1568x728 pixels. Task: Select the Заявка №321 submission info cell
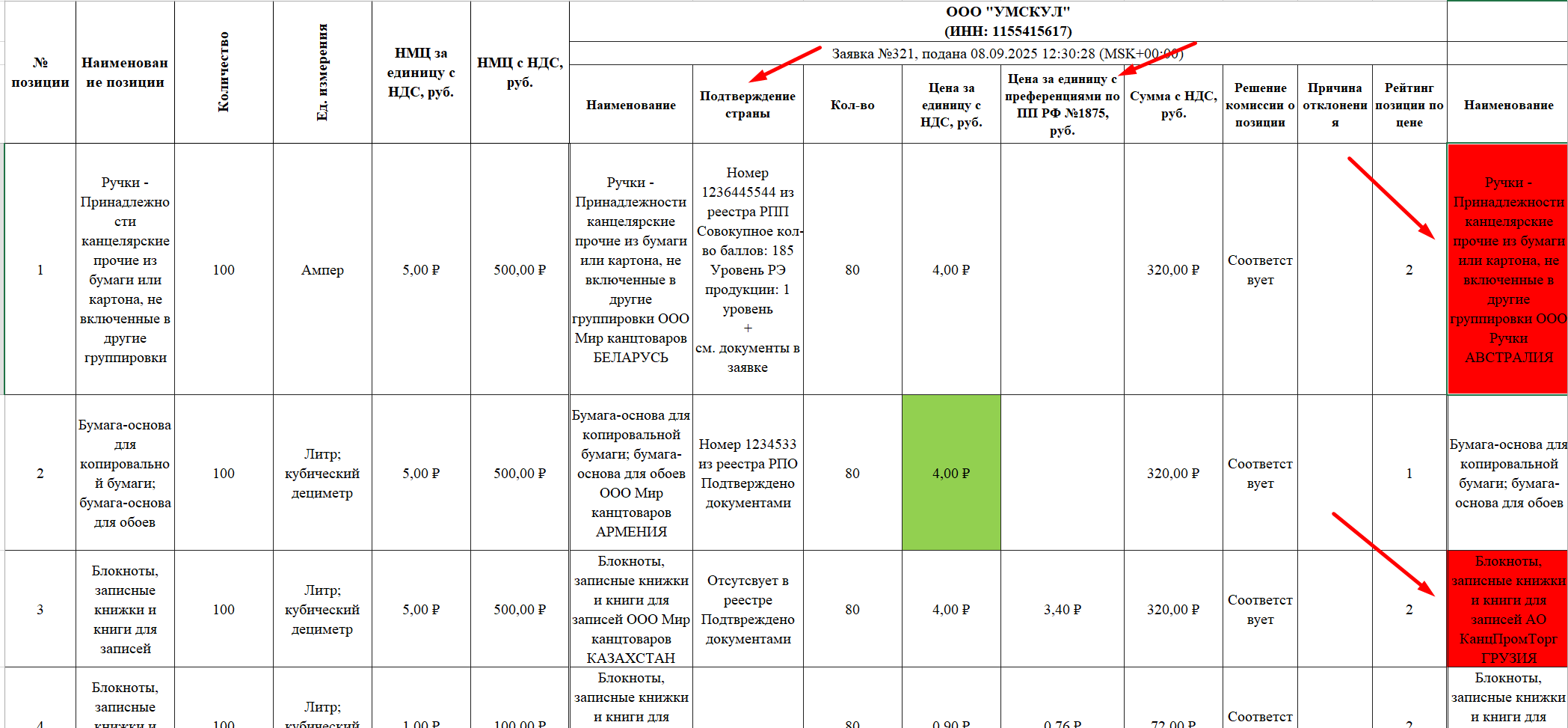click(1008, 53)
